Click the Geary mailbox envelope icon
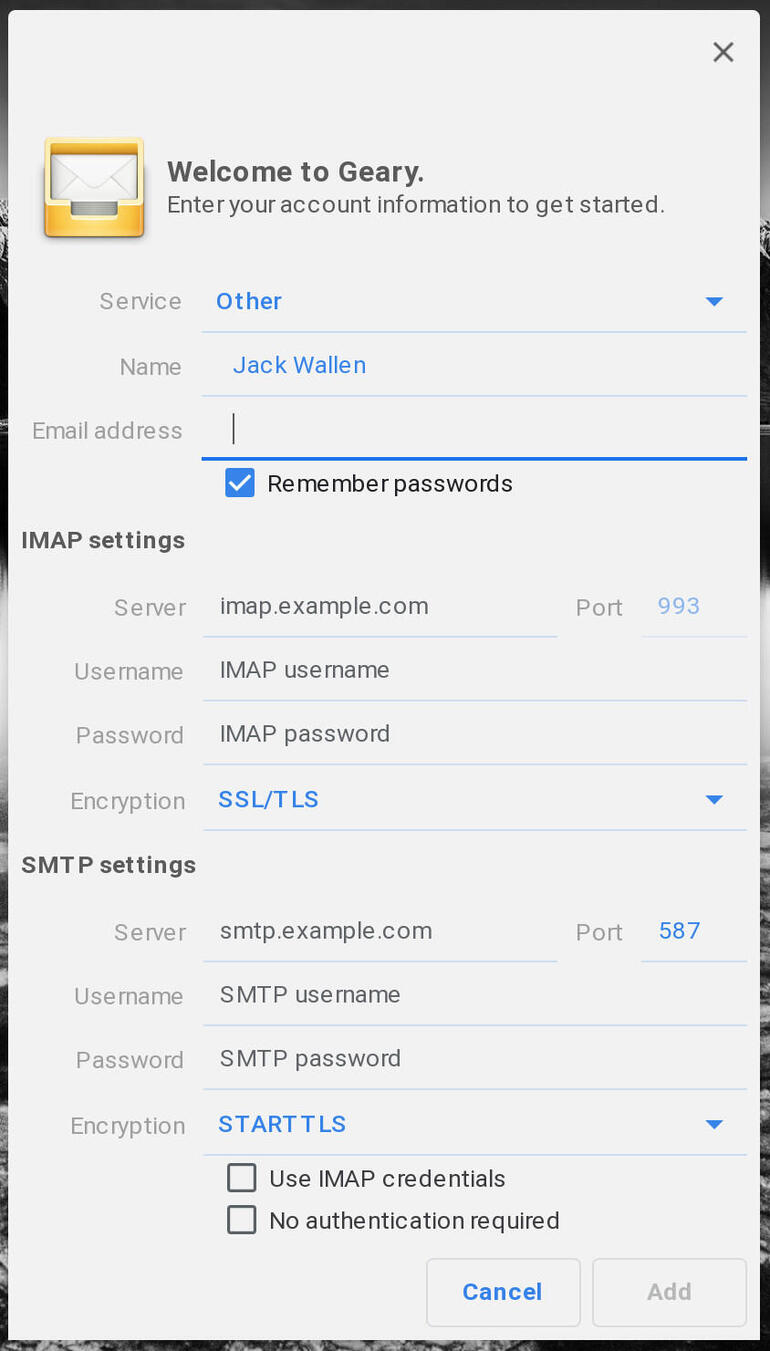770x1351 pixels. point(94,188)
